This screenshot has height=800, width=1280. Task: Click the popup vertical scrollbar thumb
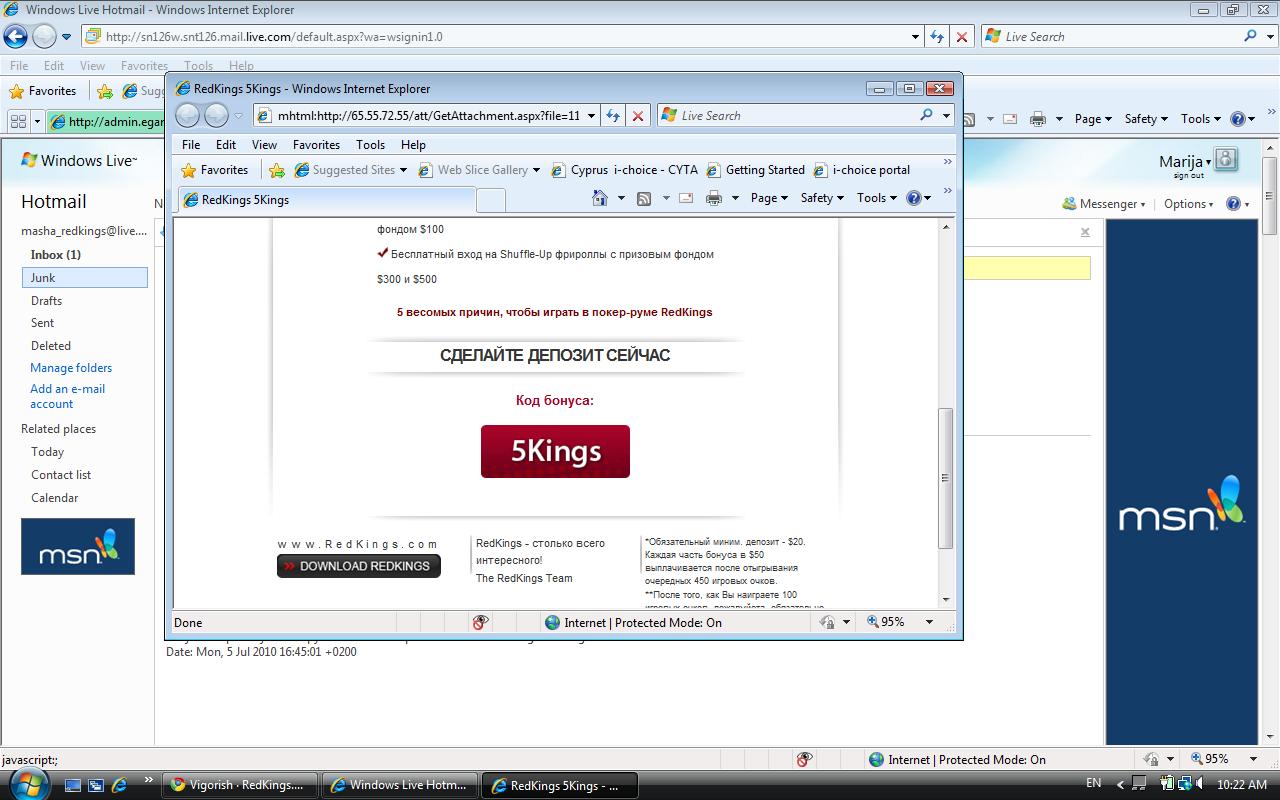pos(945,478)
